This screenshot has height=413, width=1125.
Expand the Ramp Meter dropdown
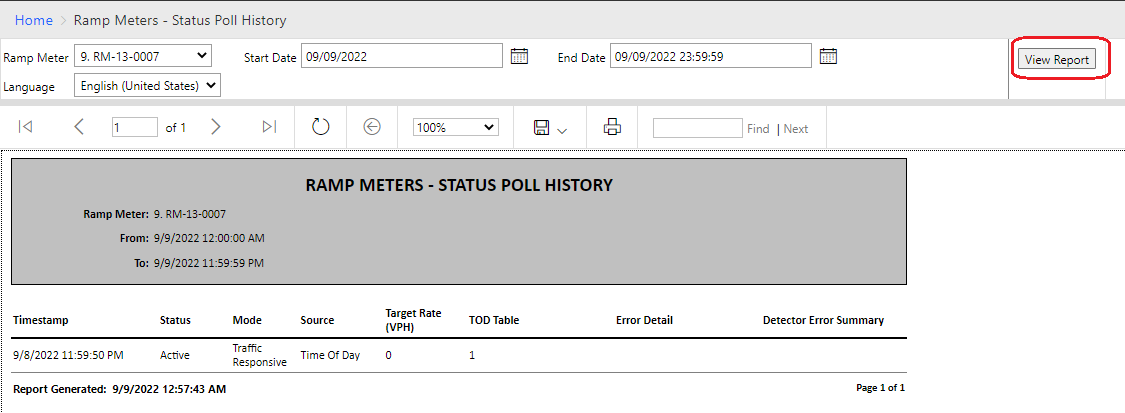click(143, 56)
